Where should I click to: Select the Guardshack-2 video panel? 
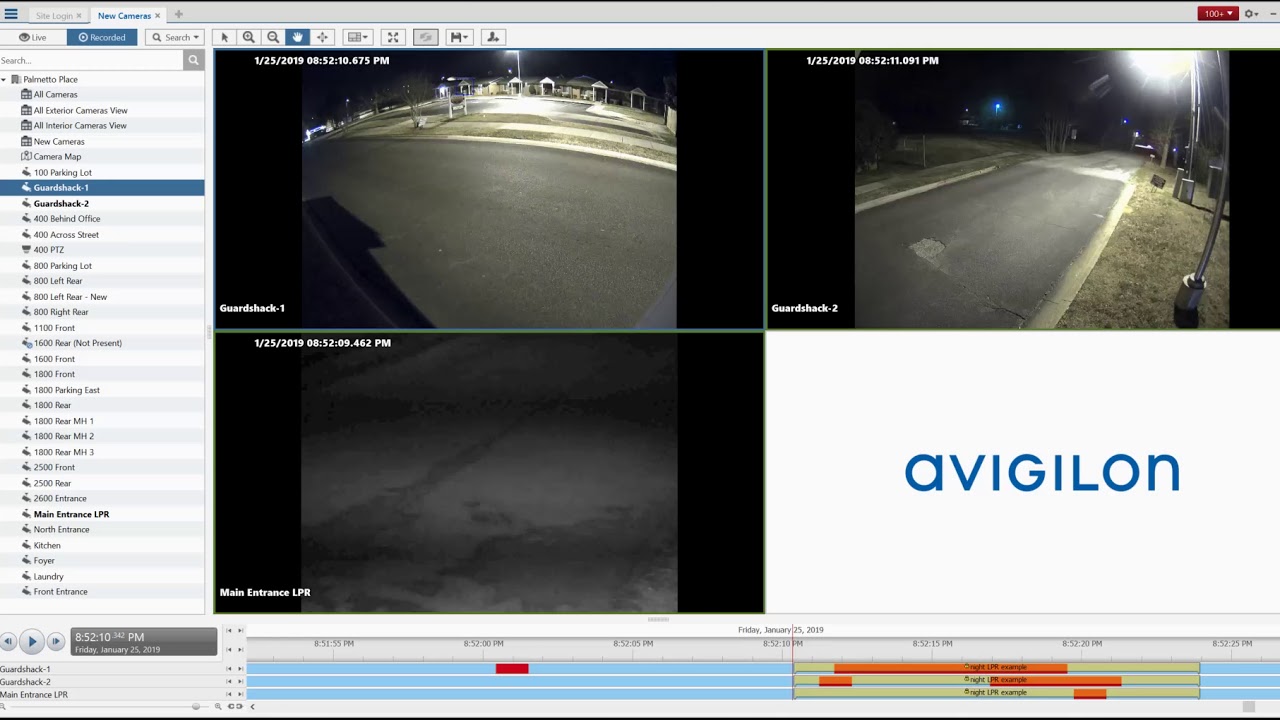point(1023,189)
